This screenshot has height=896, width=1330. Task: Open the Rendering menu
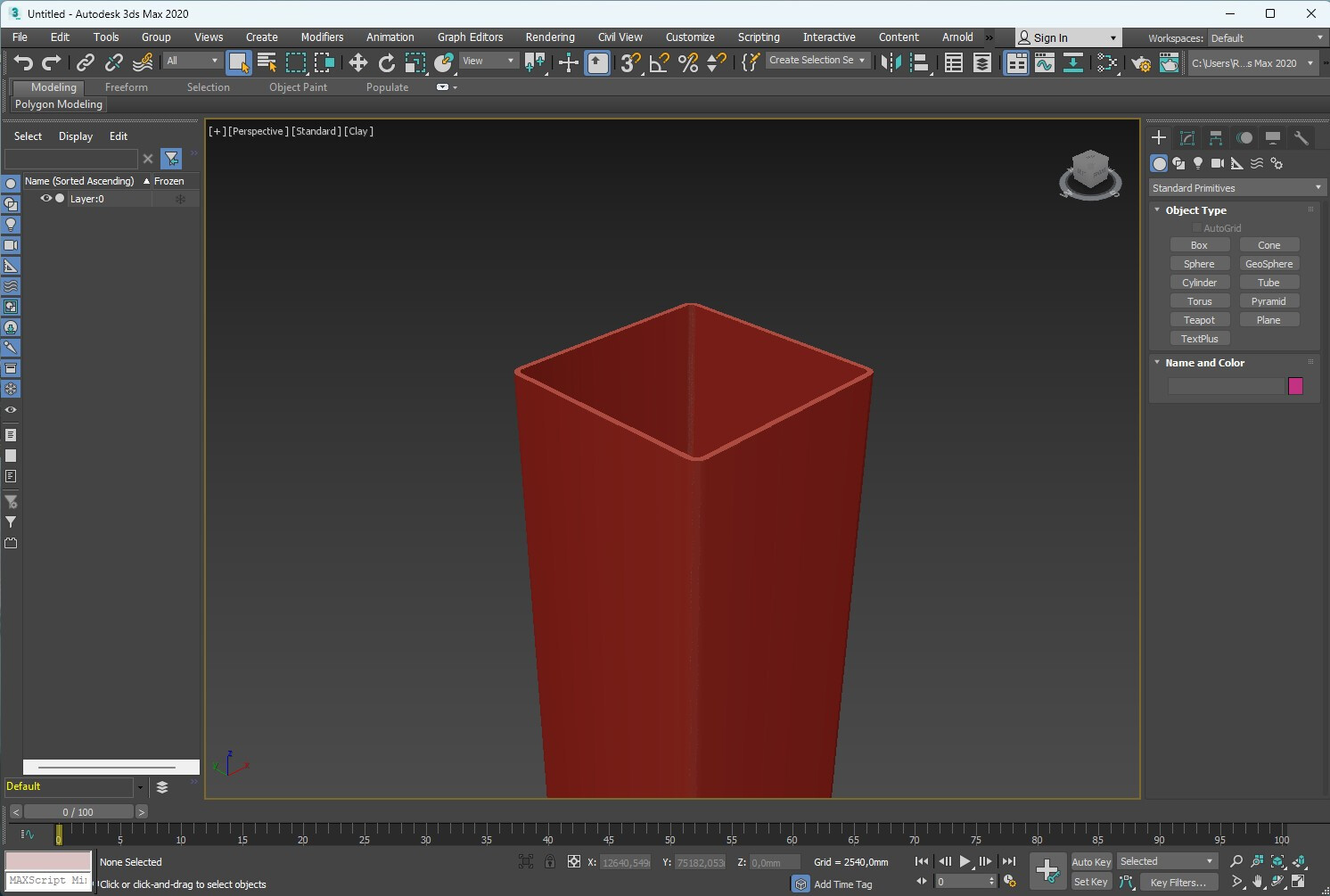550,37
